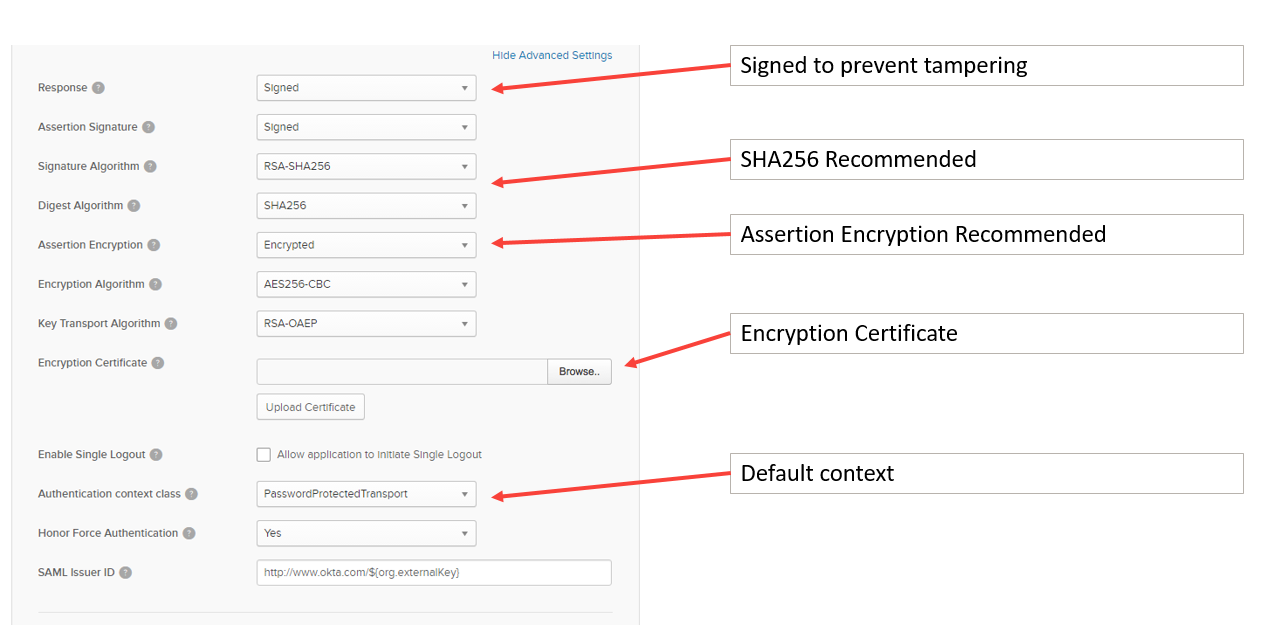Screen dimensions: 1271x630
Task: Click the Upload Certificate button
Action: click(x=311, y=407)
